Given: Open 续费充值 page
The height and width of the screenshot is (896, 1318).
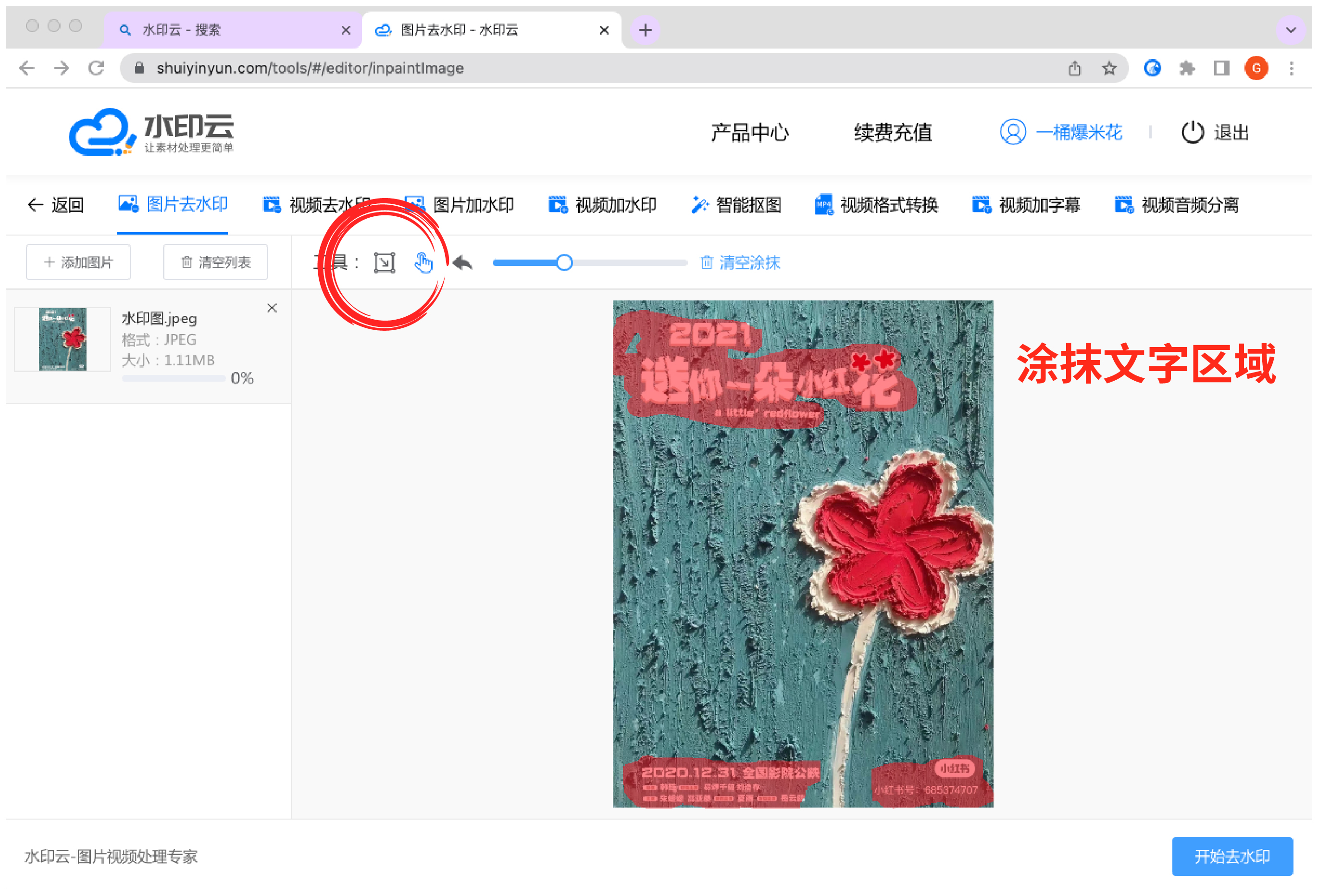Looking at the screenshot, I should click(893, 132).
